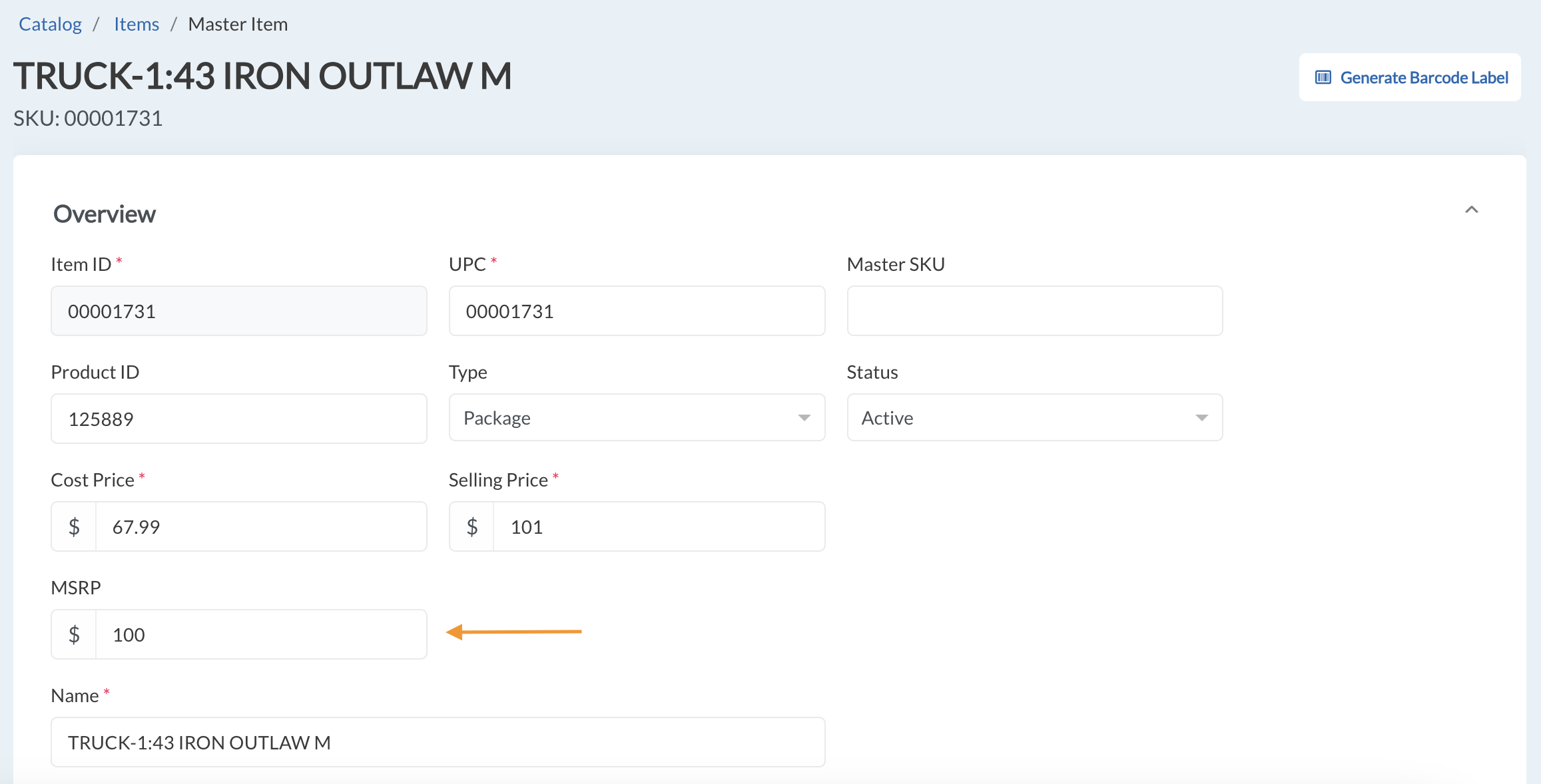The image size is (1541, 784).
Task: Click the dollar sign prefix on Cost Price
Action: pos(73,526)
